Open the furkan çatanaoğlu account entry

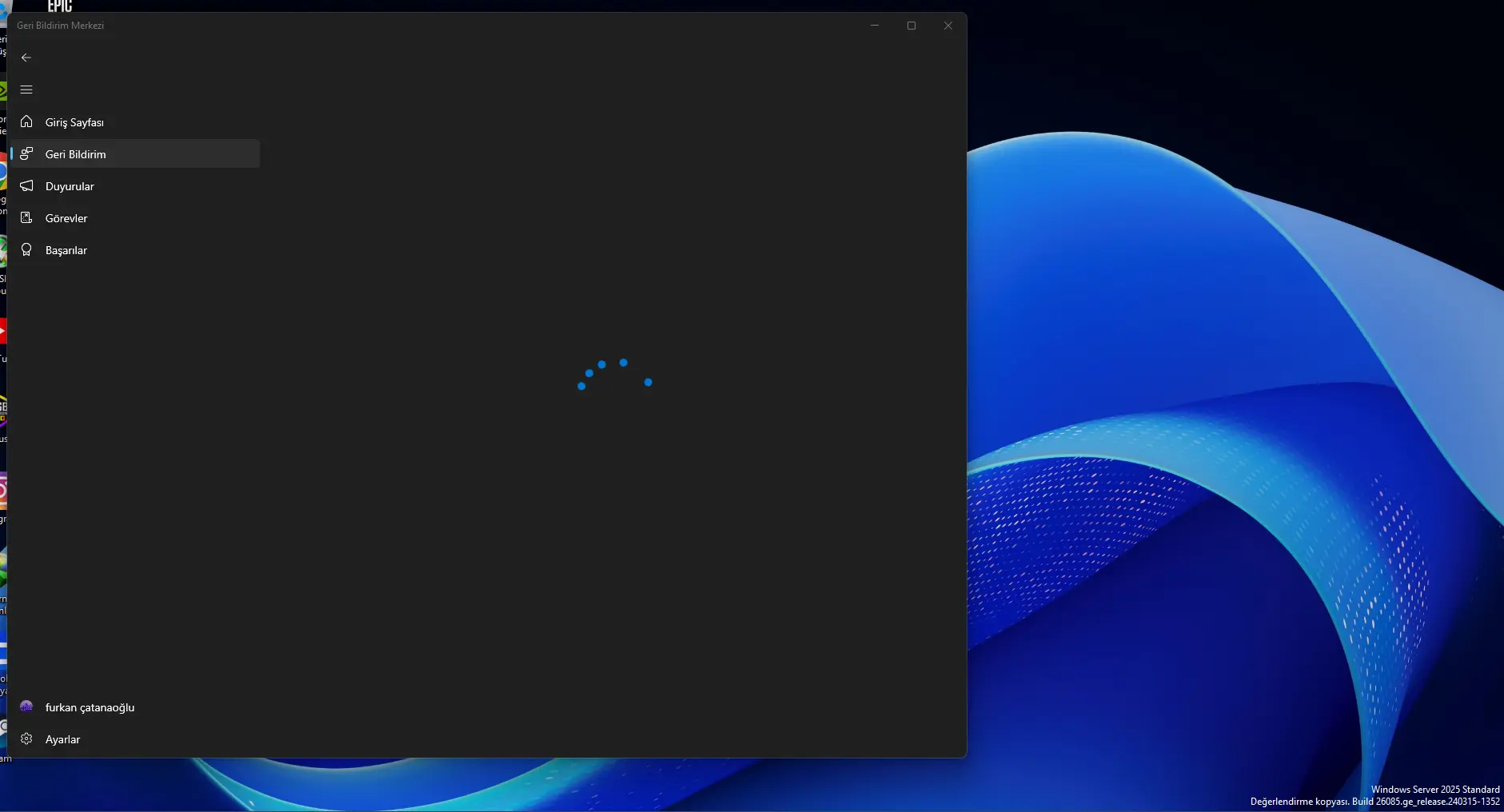tap(135, 707)
